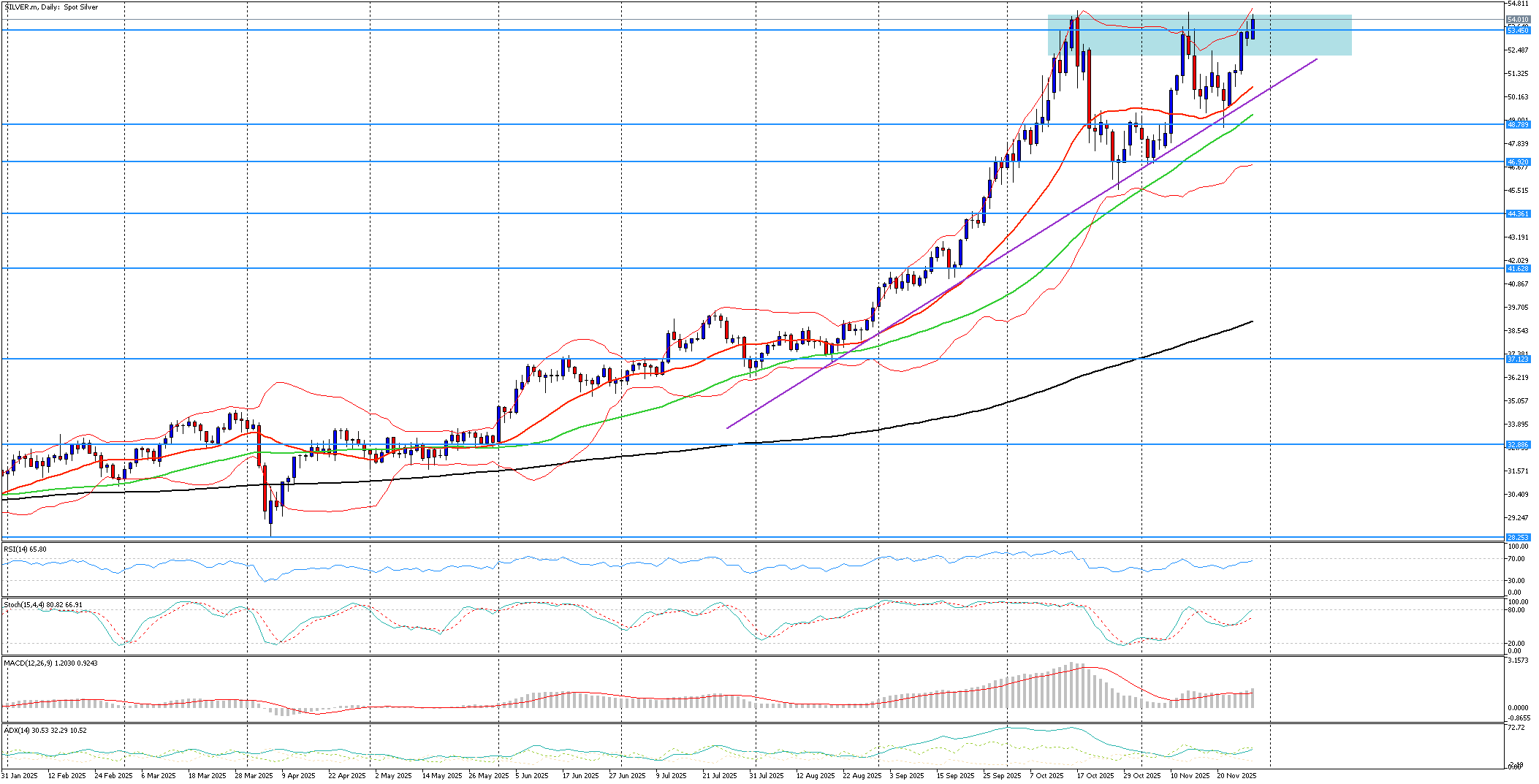Click the SILVER.m Daily chart title
1539x784 pixels.
[x=51, y=7]
